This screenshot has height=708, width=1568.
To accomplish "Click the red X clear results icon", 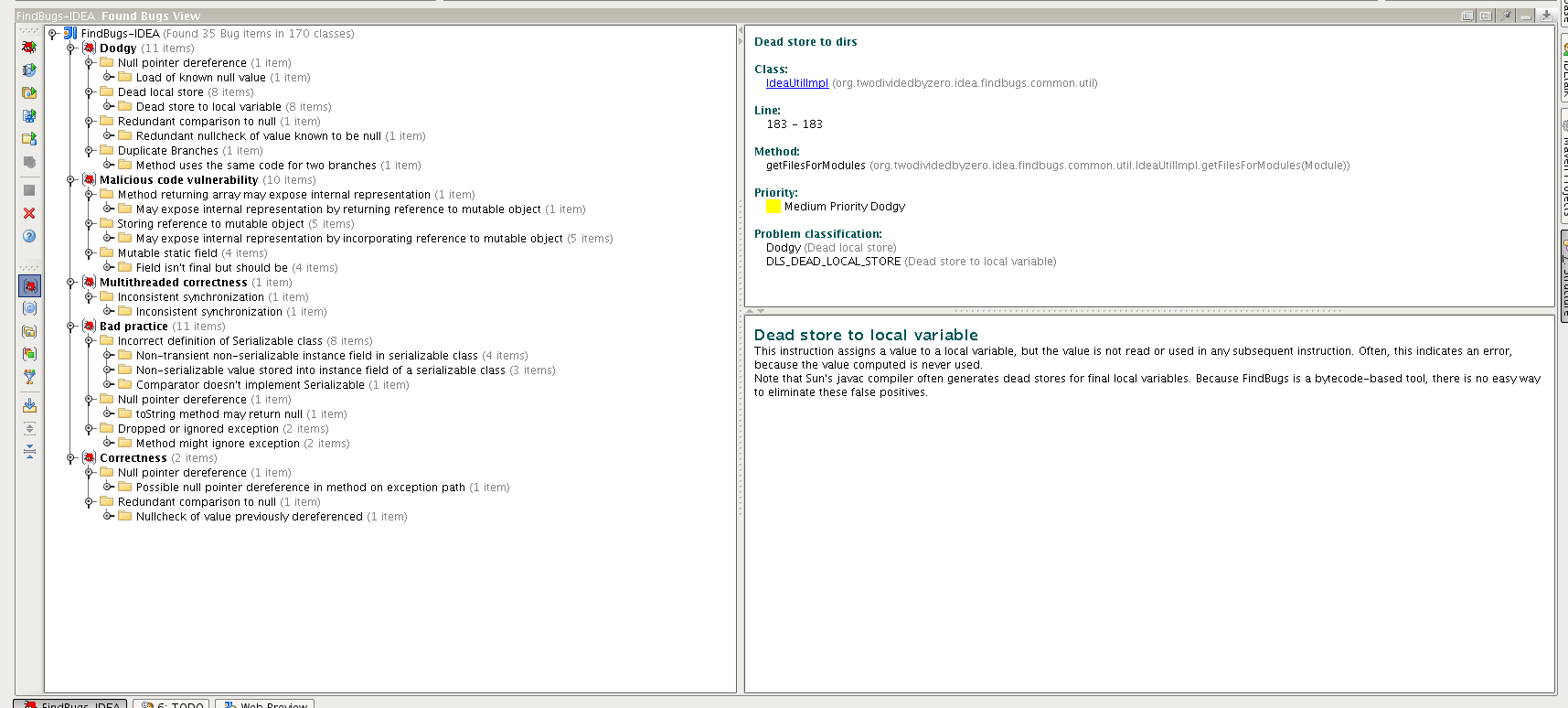I will [x=29, y=213].
